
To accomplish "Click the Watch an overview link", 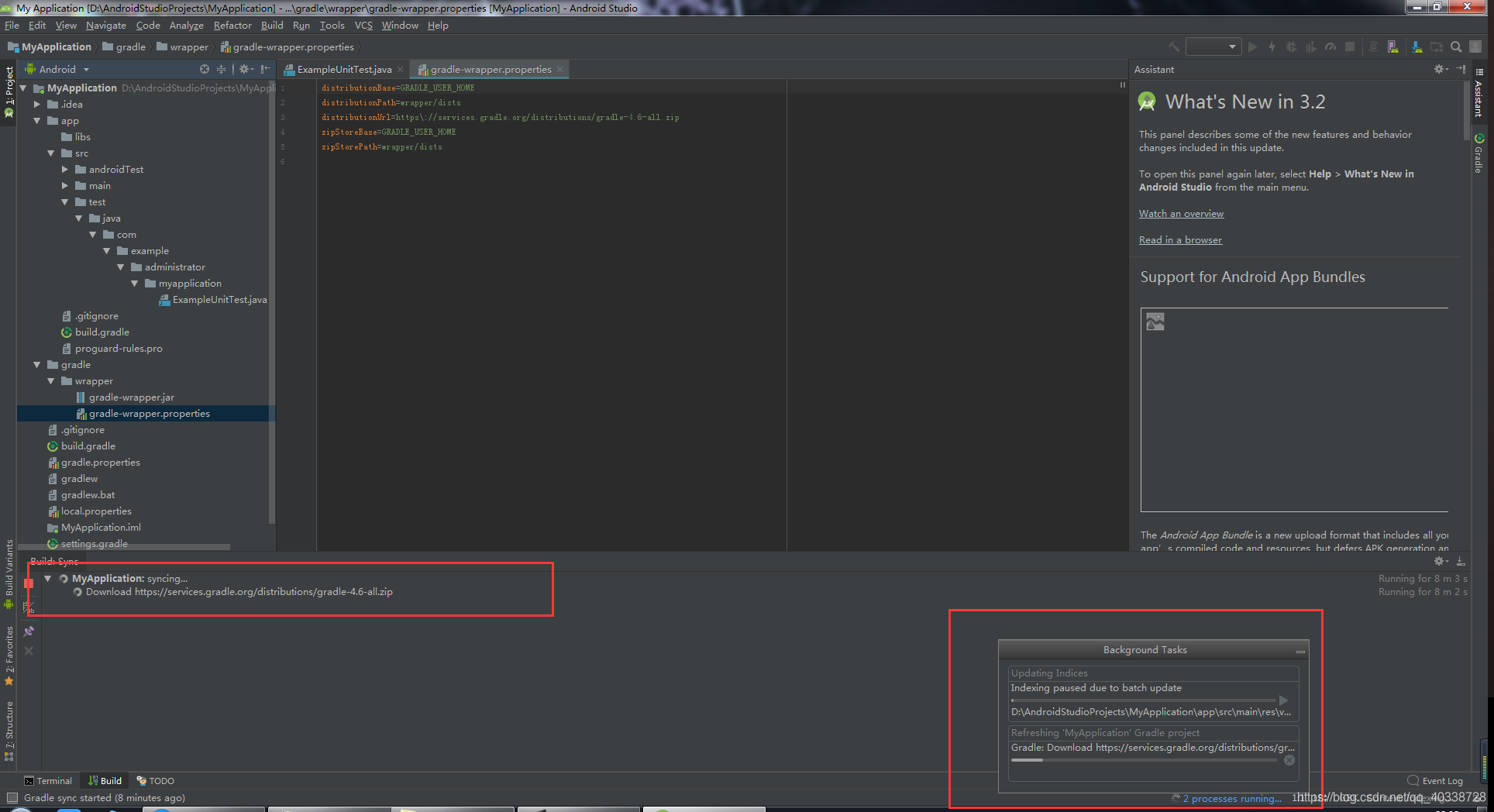I will (1181, 214).
